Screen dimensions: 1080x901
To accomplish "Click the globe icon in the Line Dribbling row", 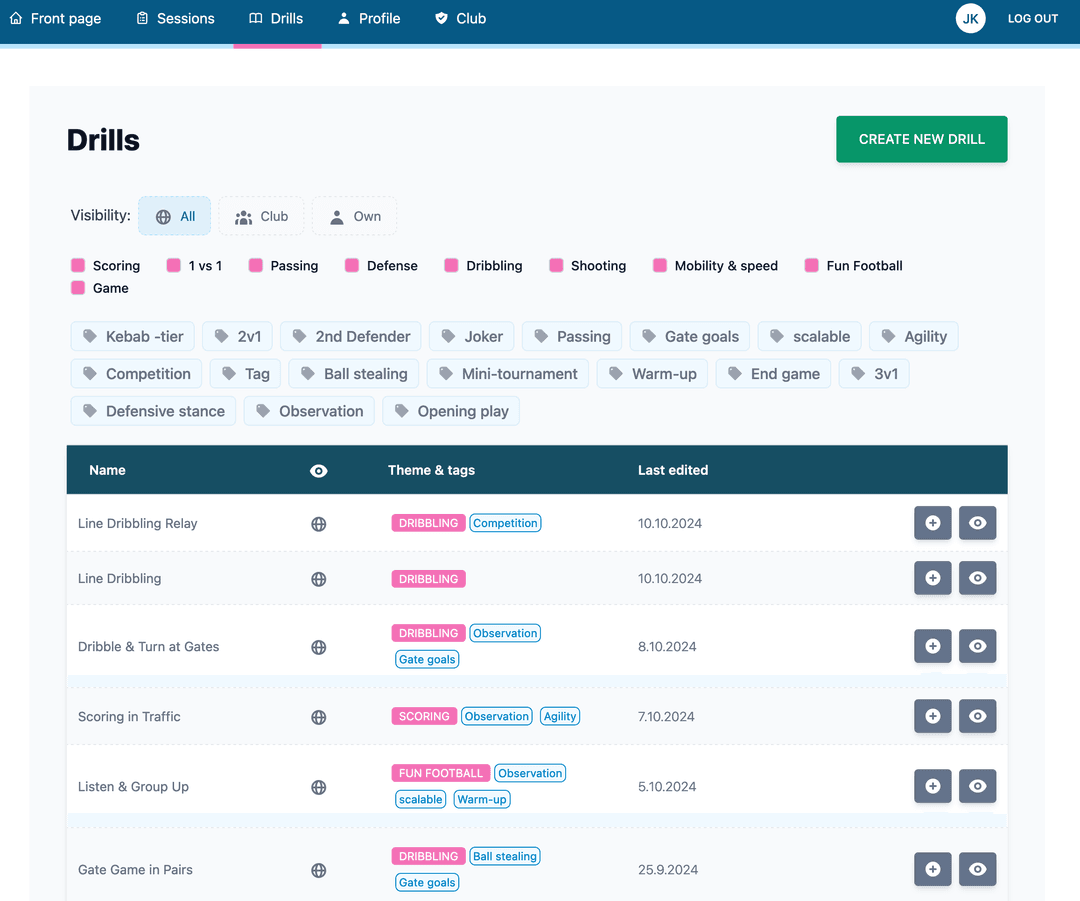I will click(318, 579).
